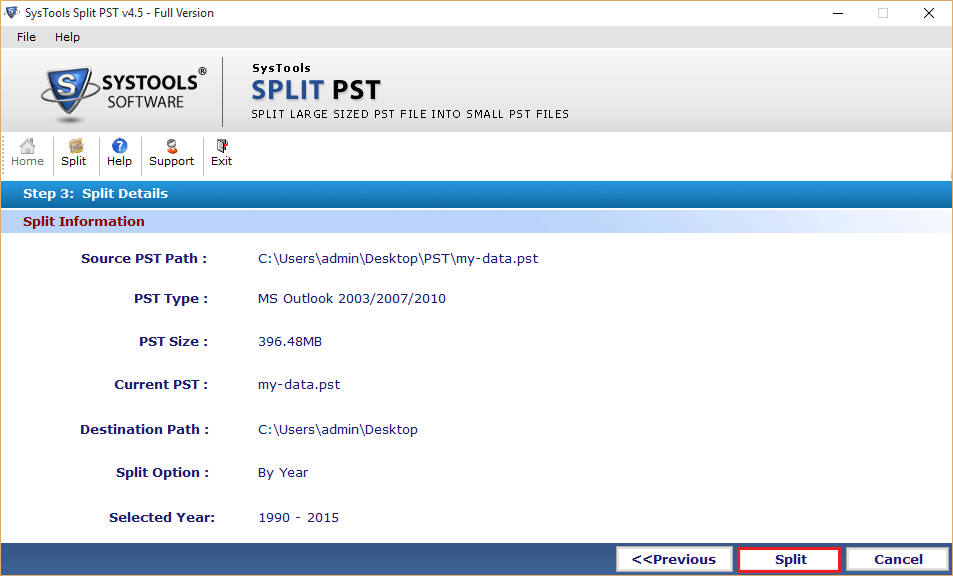Go back with the <<Previous button
953x576 pixels.
click(x=674, y=560)
